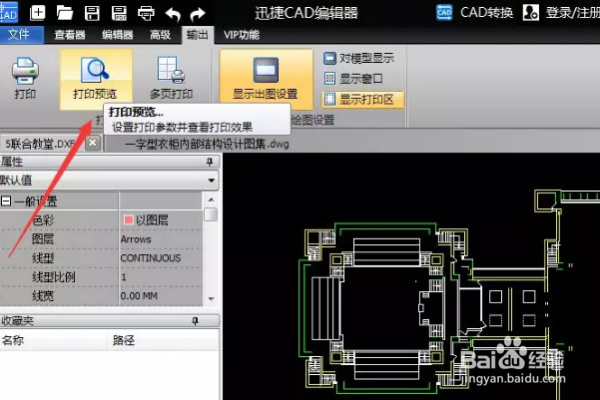
Task: Switch to the 编辑器 ribbon tab
Action: 117,35
